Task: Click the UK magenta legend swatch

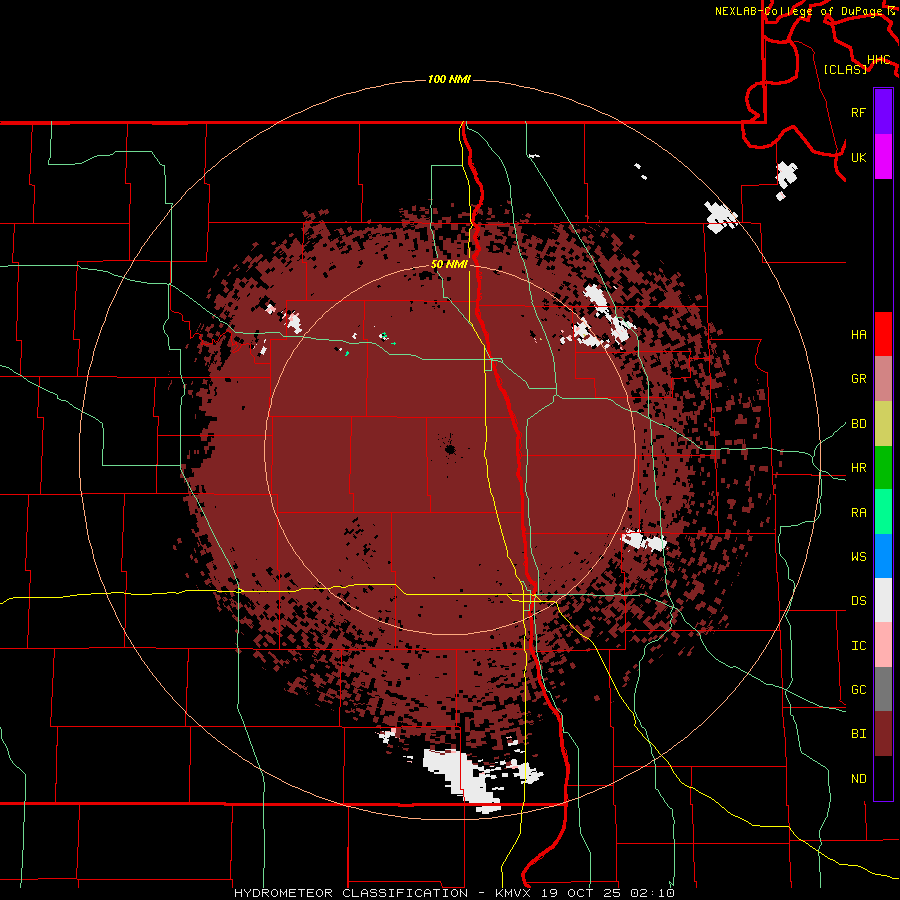Action: 883,157
